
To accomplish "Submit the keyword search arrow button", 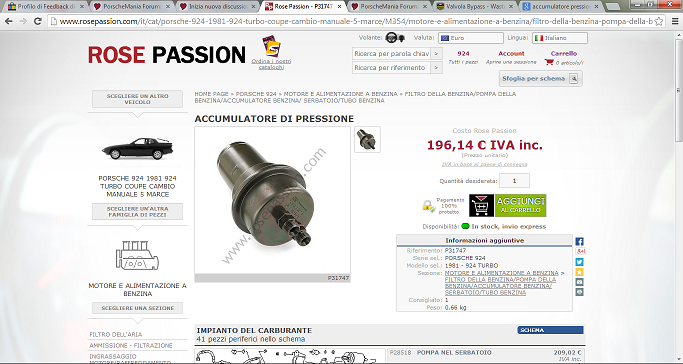I will [x=436, y=54].
